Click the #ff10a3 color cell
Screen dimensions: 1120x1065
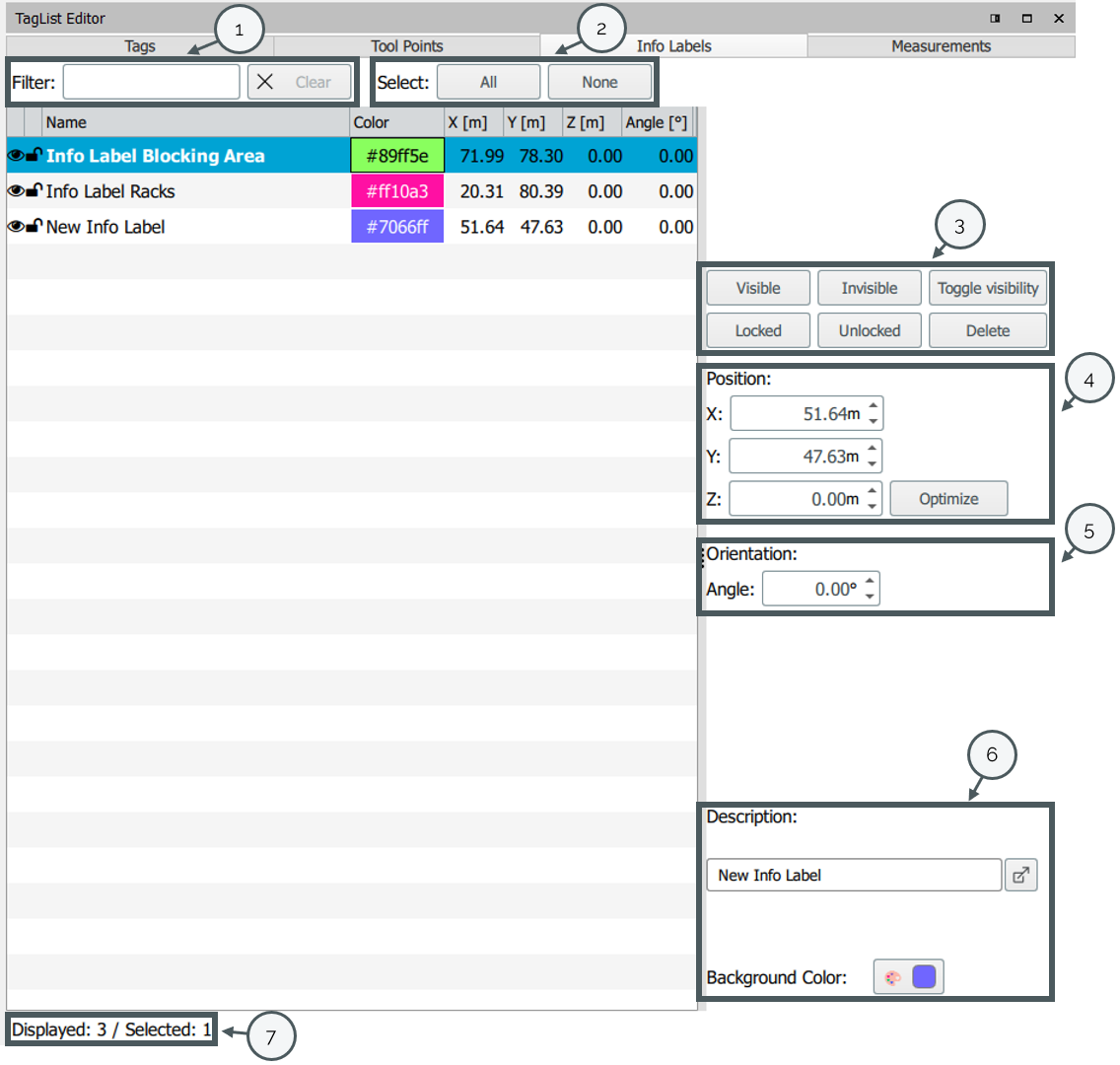397,191
